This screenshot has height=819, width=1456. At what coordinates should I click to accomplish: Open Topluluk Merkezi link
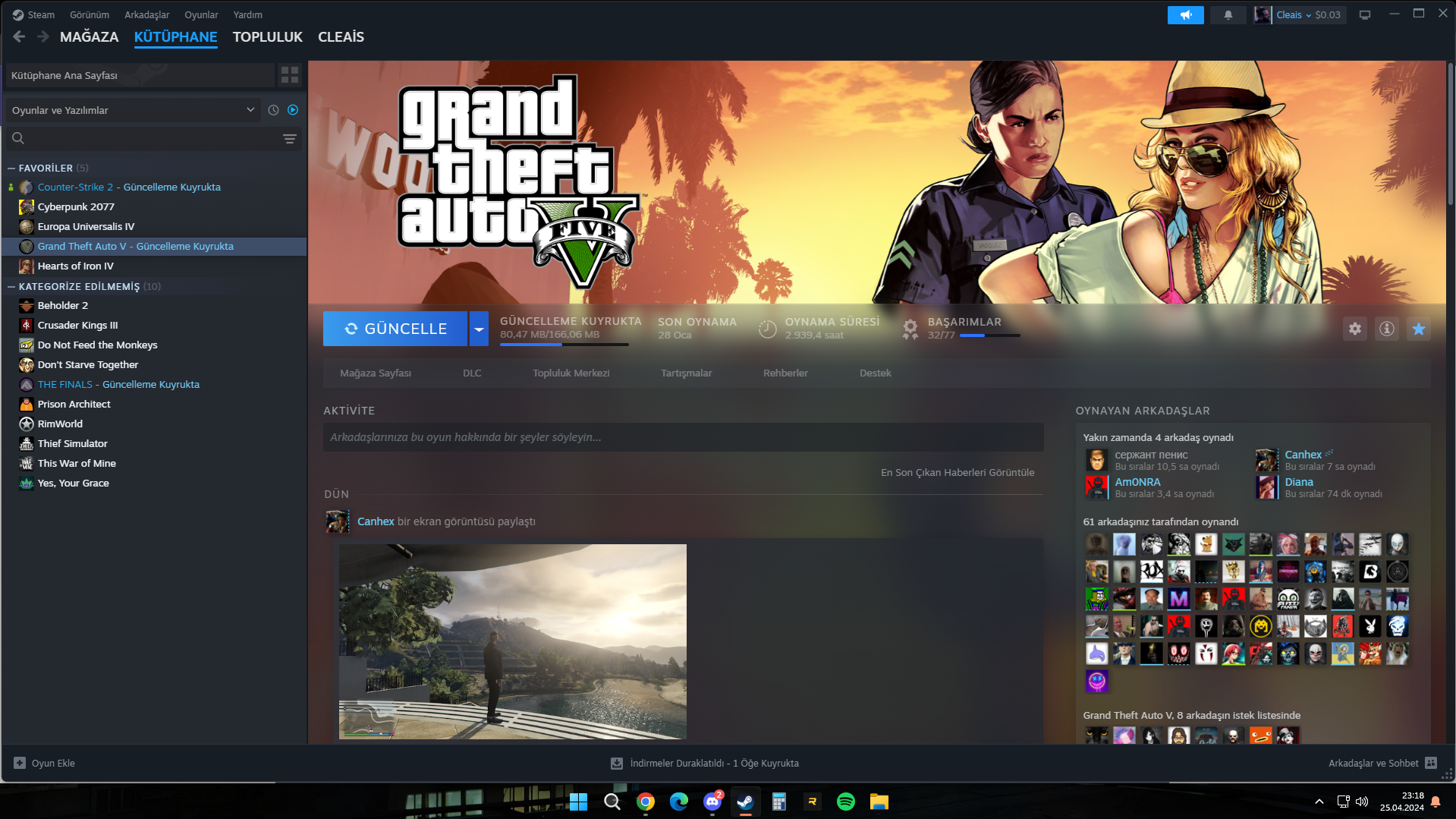coord(571,373)
